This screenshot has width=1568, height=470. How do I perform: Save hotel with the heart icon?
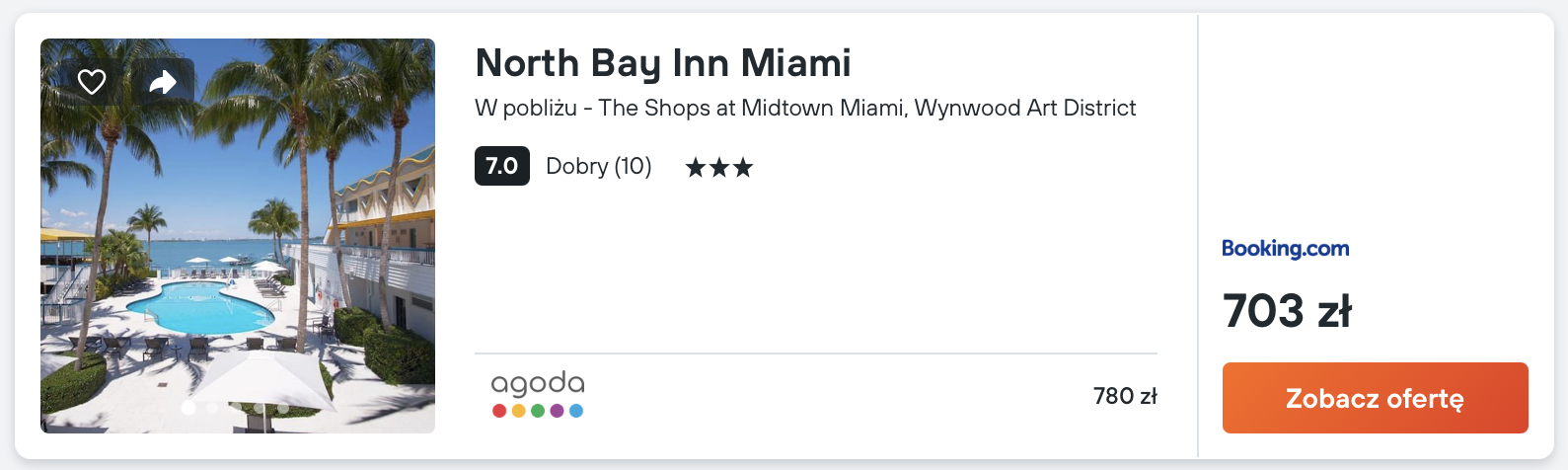click(92, 82)
